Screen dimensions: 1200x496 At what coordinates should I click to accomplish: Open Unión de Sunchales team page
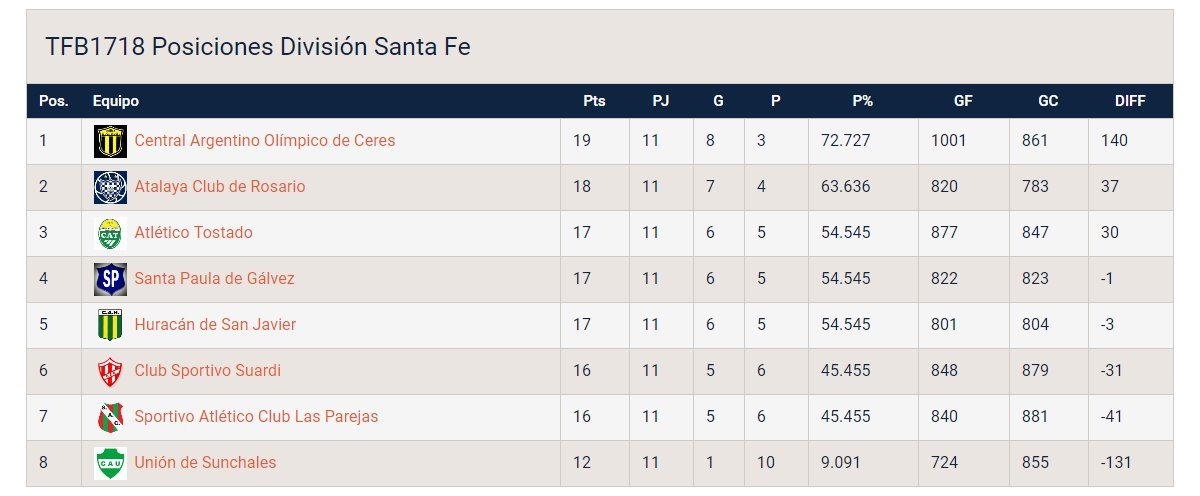(205, 463)
